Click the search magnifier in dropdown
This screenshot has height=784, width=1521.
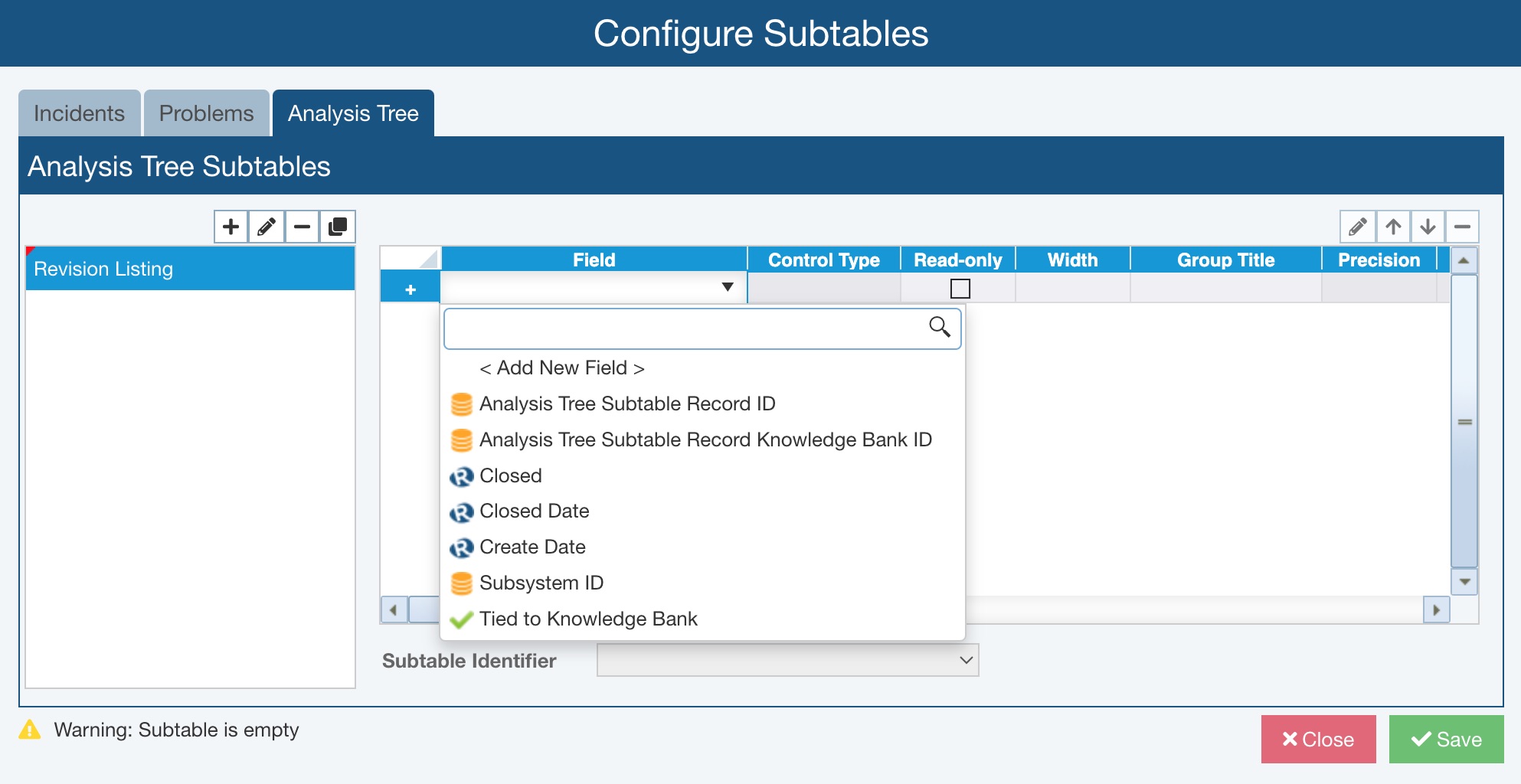pyautogui.click(x=940, y=327)
